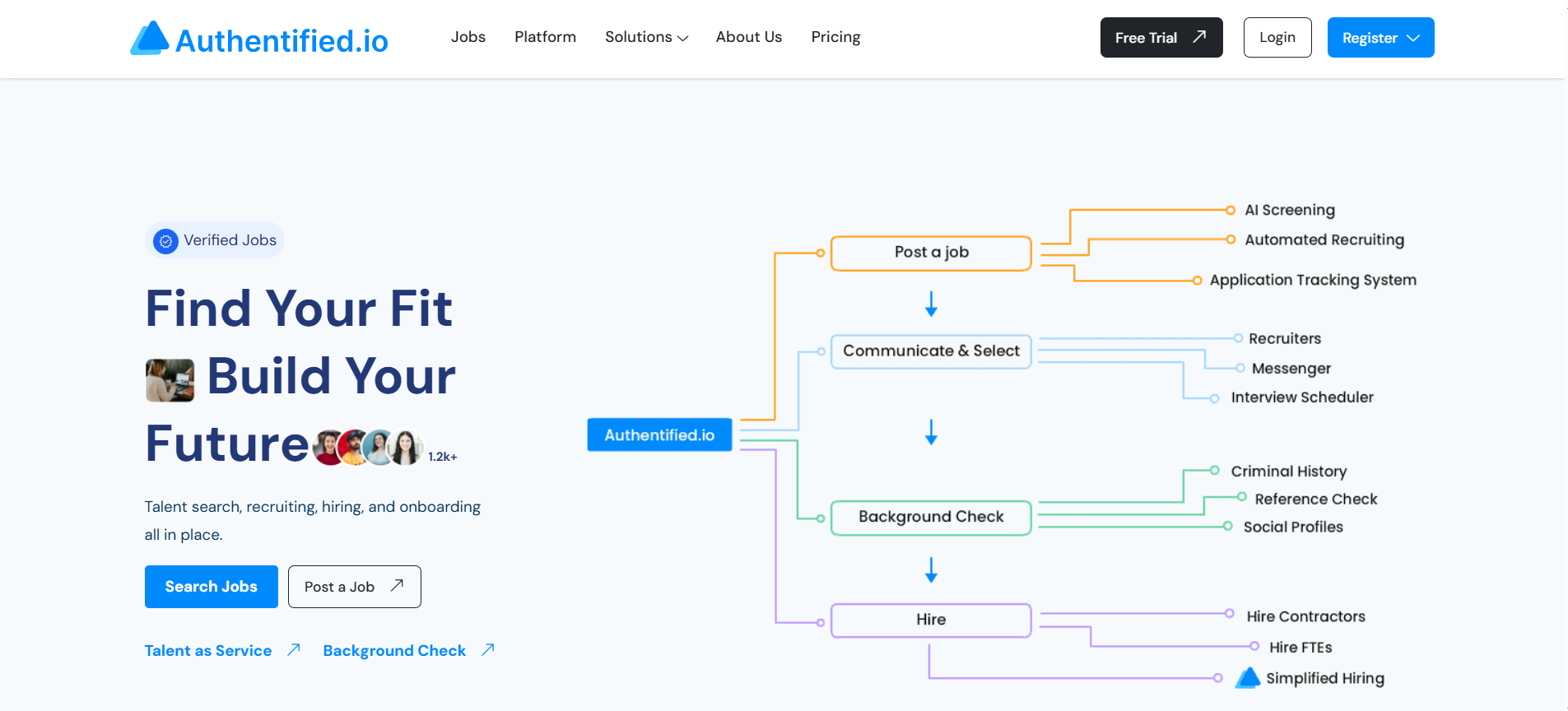Click the Verified Jobs label
Viewport: 1568px width, 711px height.
coord(230,240)
